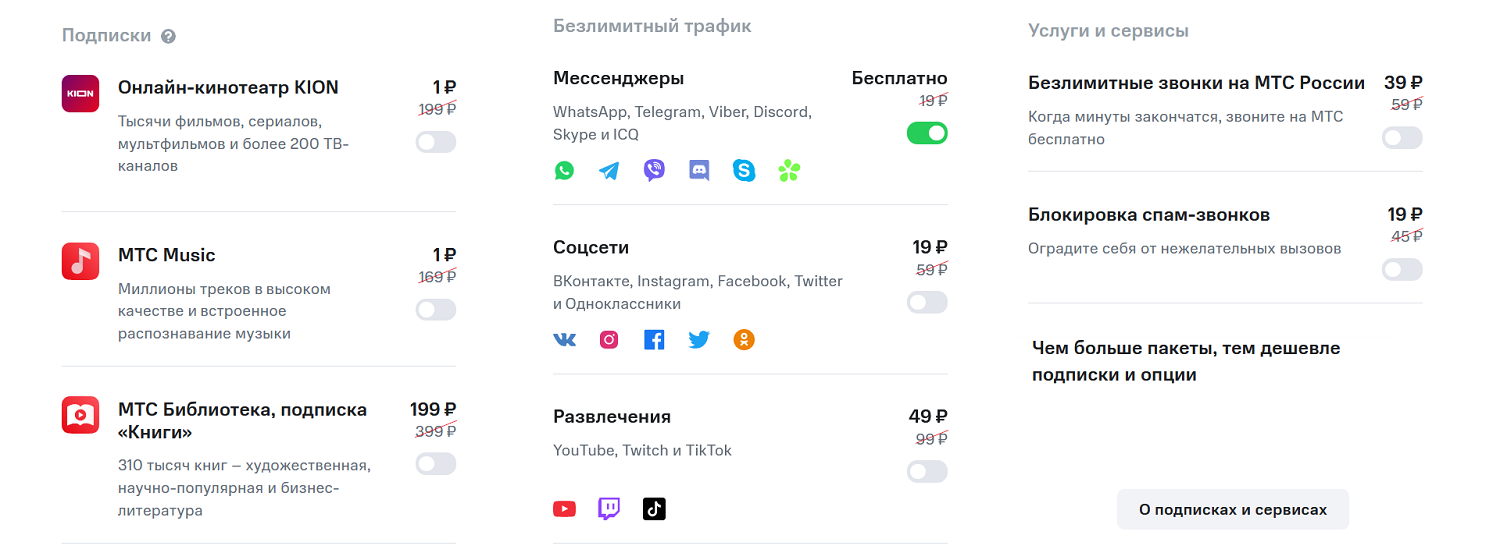Turn on the Соцсети unlimited traffic switch
The height and width of the screenshot is (560, 1500).
tap(927, 302)
